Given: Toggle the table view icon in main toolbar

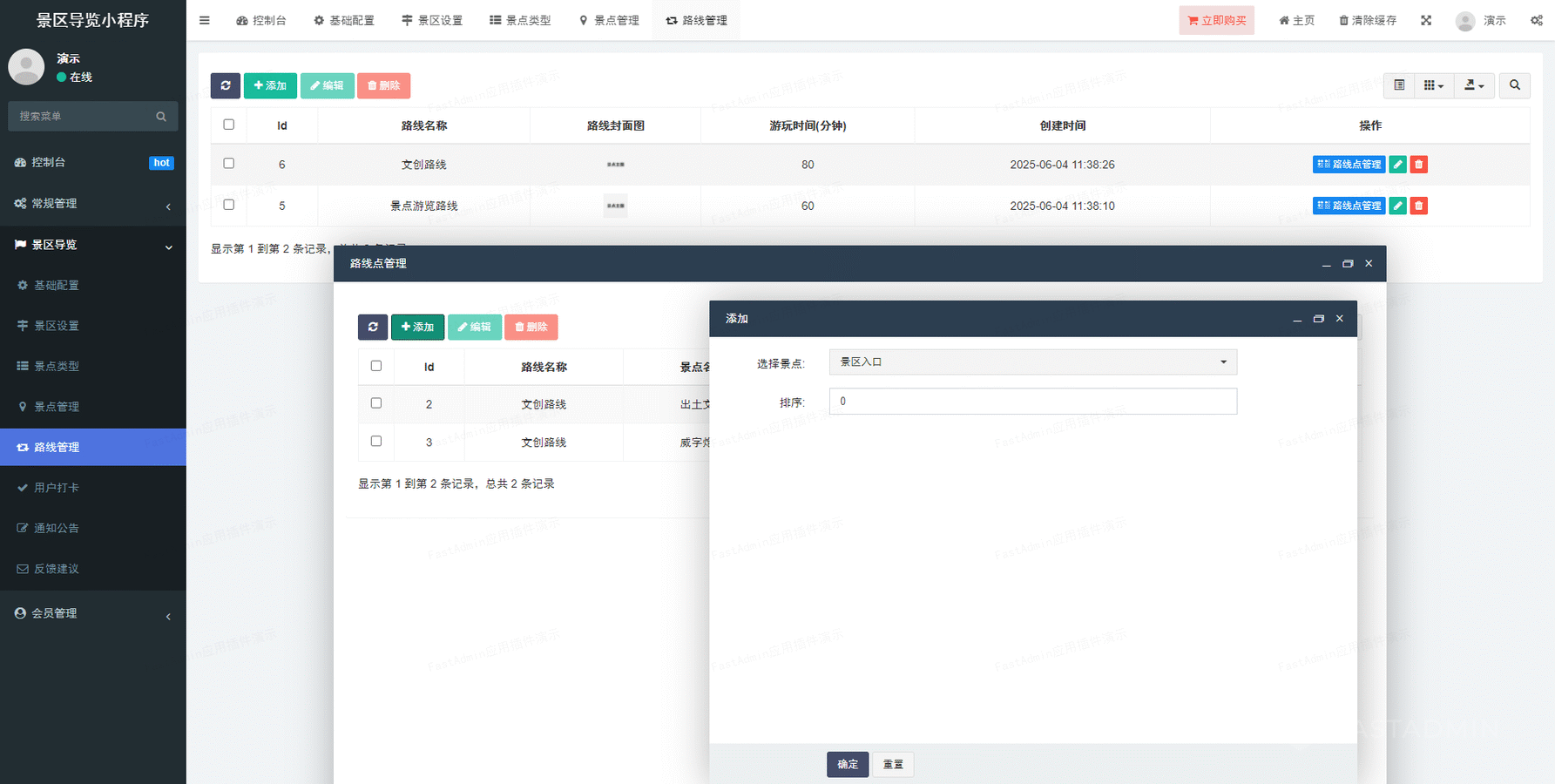Looking at the screenshot, I should [1399, 85].
